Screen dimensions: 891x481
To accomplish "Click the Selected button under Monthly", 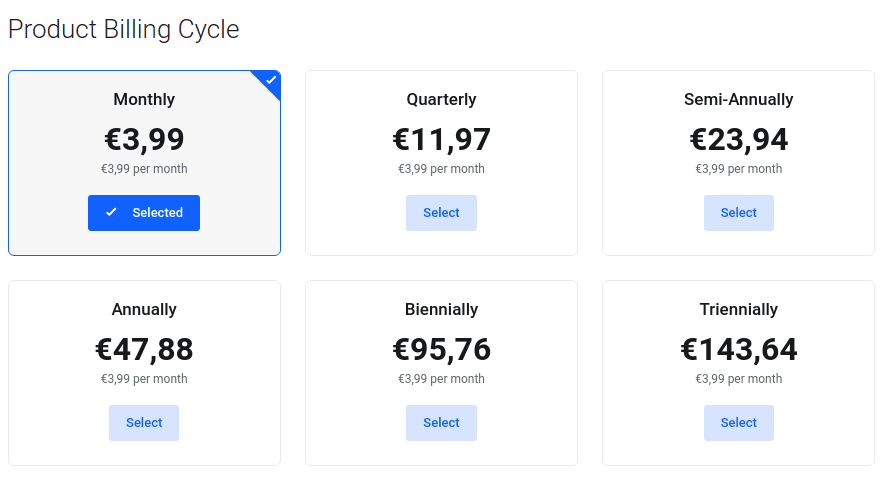I will click(144, 213).
